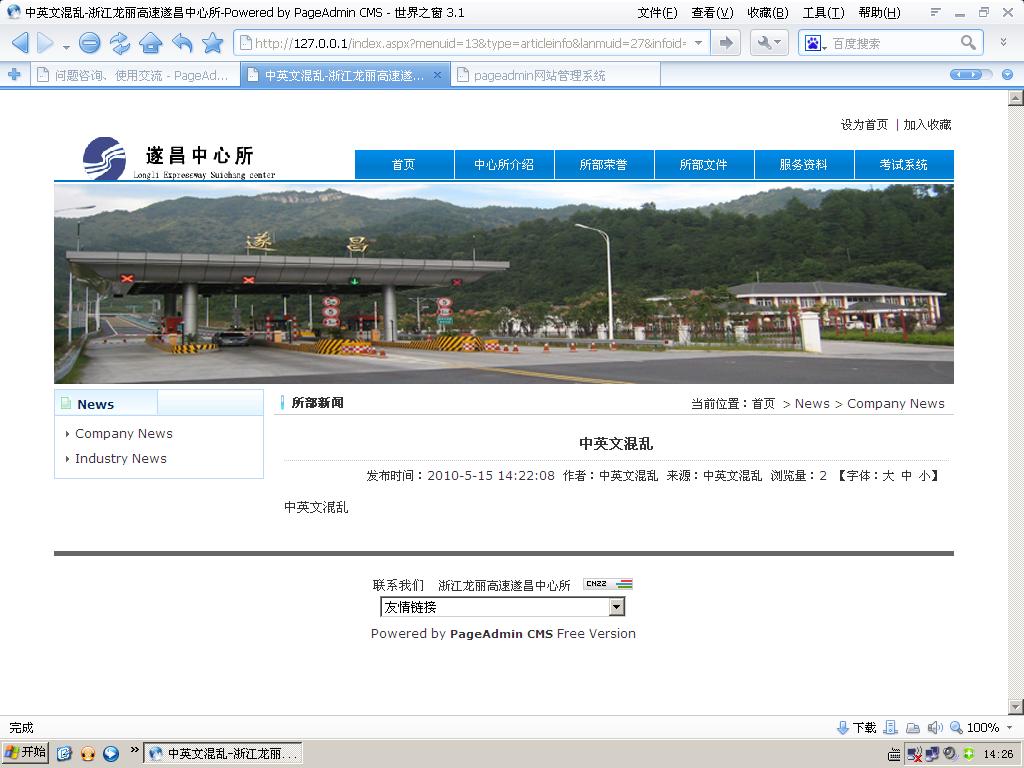Image resolution: width=1024 pixels, height=768 pixels.
Task: Click the PageAdmin CMS footer link
Action: pos(501,633)
